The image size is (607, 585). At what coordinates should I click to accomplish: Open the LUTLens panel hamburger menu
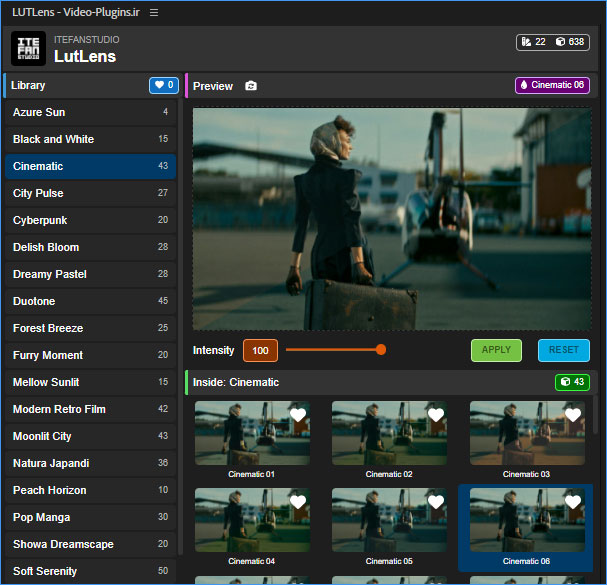(x=154, y=12)
